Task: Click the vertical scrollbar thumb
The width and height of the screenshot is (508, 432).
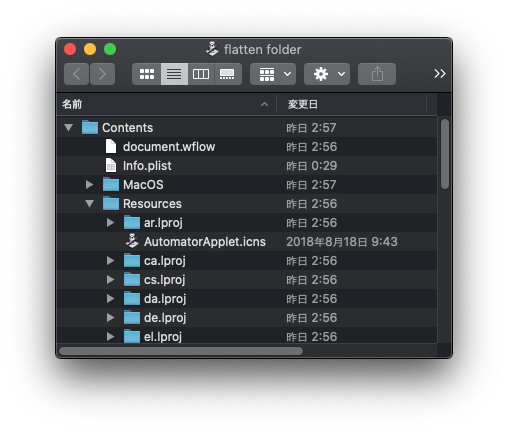Action: [445, 154]
